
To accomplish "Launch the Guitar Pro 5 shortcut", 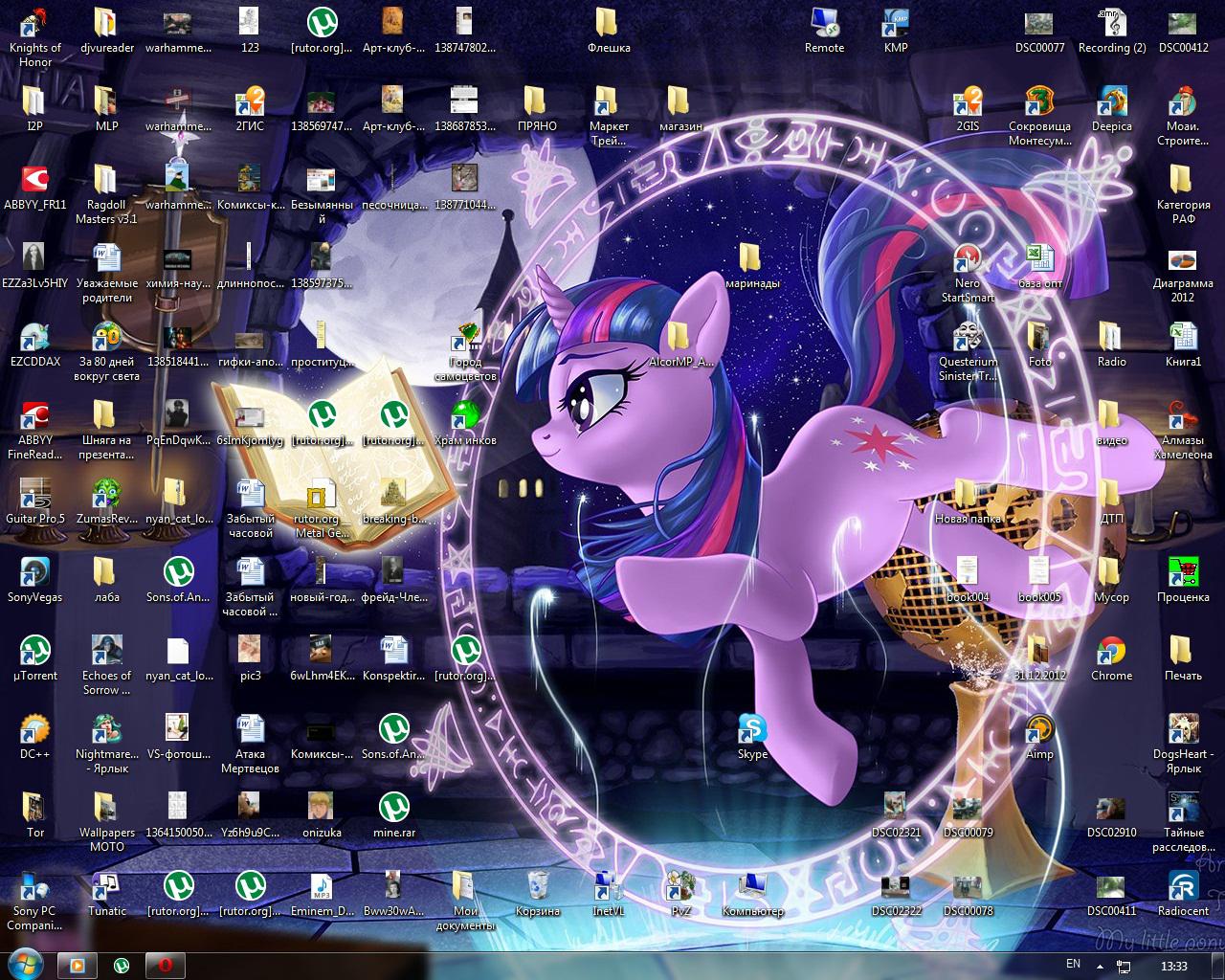I will point(35,501).
